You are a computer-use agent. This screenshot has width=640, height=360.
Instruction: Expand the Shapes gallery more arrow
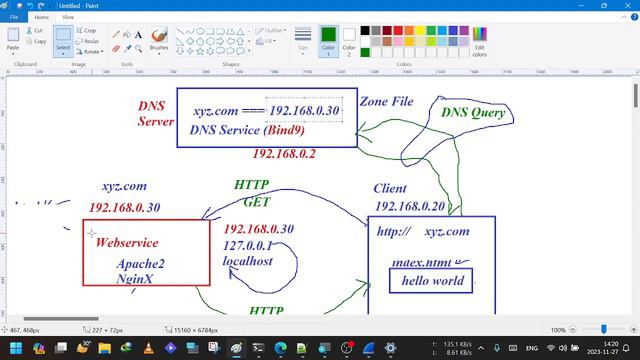(x=249, y=51)
